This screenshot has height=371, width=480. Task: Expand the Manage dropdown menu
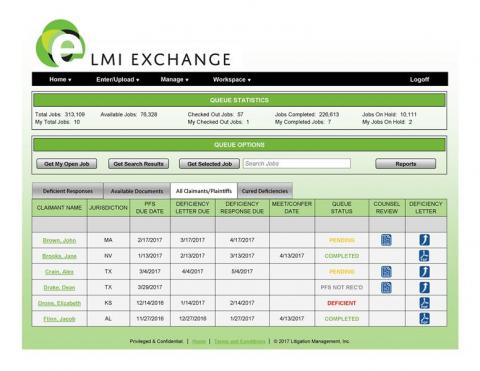pos(174,79)
